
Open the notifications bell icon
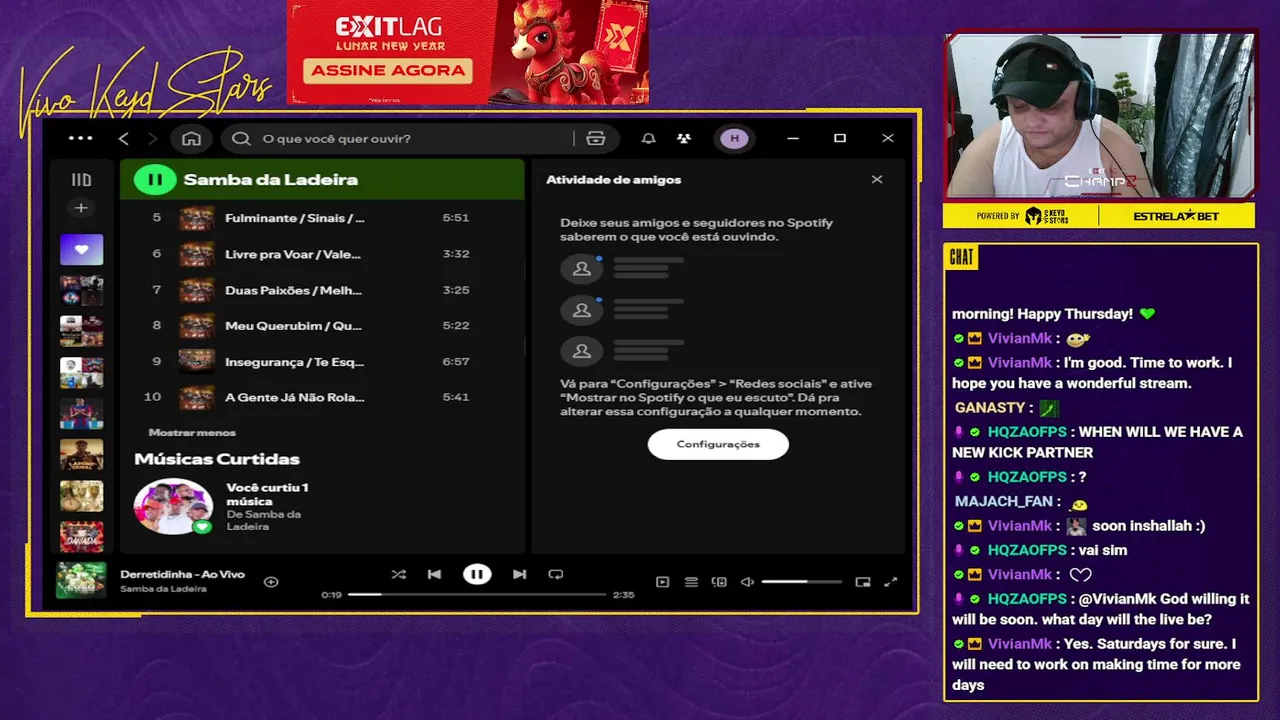tap(648, 138)
